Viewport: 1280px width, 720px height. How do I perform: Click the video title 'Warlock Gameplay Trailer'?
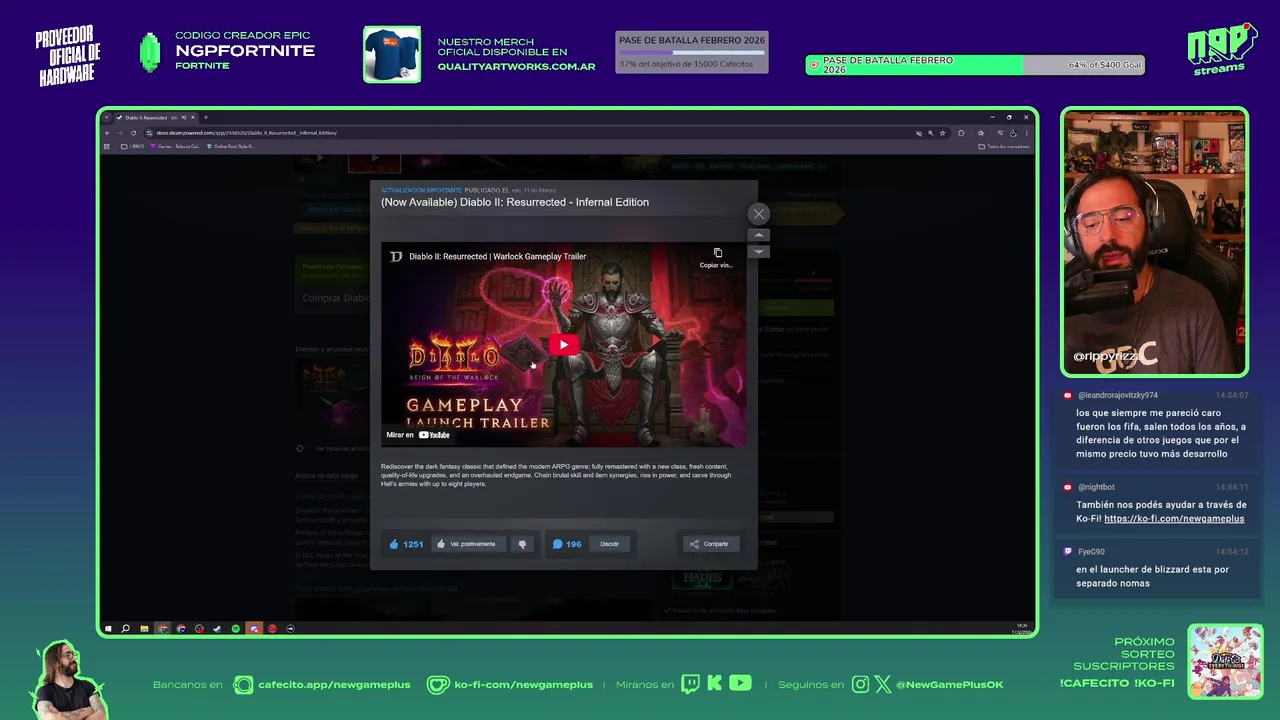(x=497, y=257)
